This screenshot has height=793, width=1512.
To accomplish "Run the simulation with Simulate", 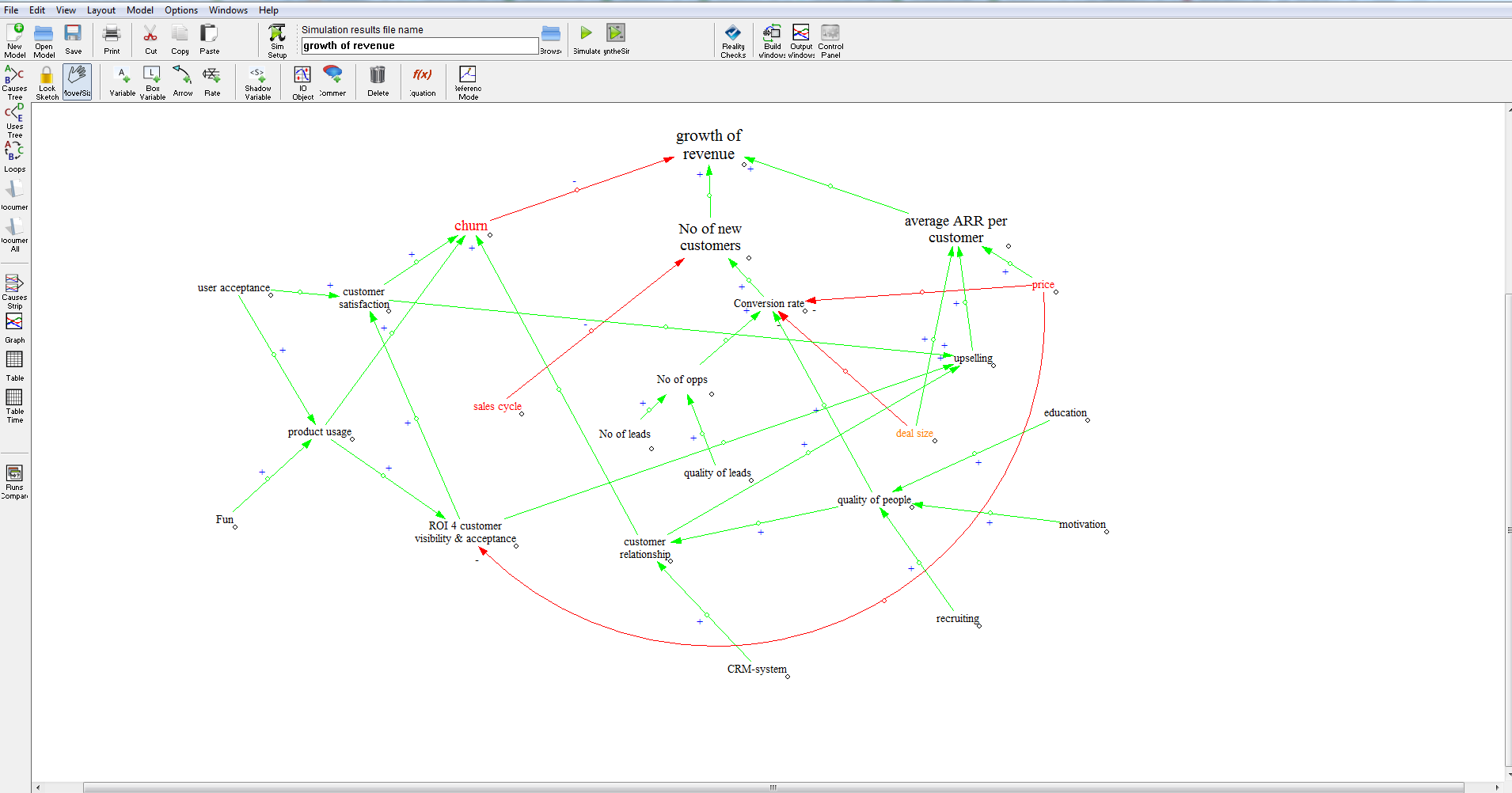I will 587,40.
